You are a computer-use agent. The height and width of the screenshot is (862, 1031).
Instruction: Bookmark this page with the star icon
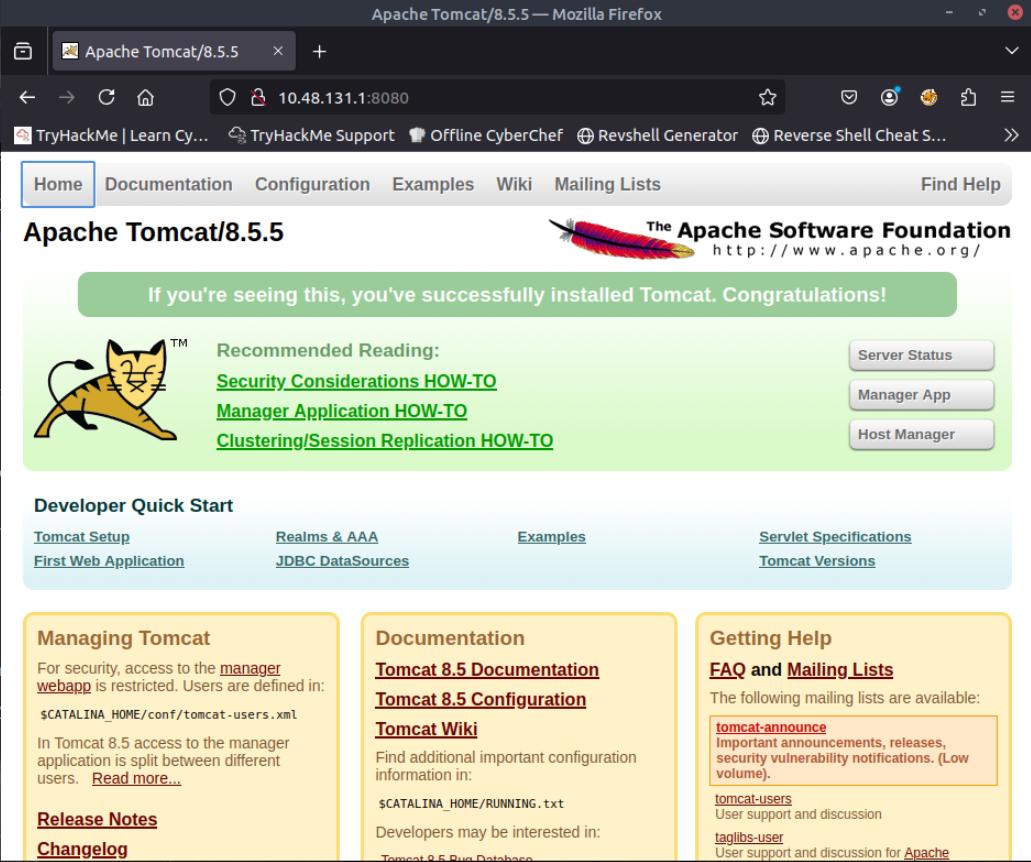pyautogui.click(x=768, y=97)
